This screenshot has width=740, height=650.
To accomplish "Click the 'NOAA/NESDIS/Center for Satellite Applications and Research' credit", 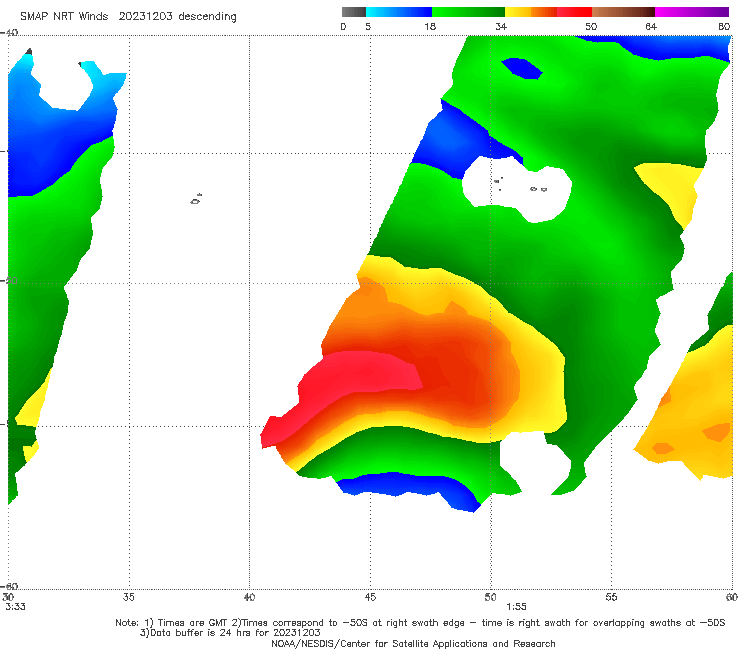I will 413,643.
